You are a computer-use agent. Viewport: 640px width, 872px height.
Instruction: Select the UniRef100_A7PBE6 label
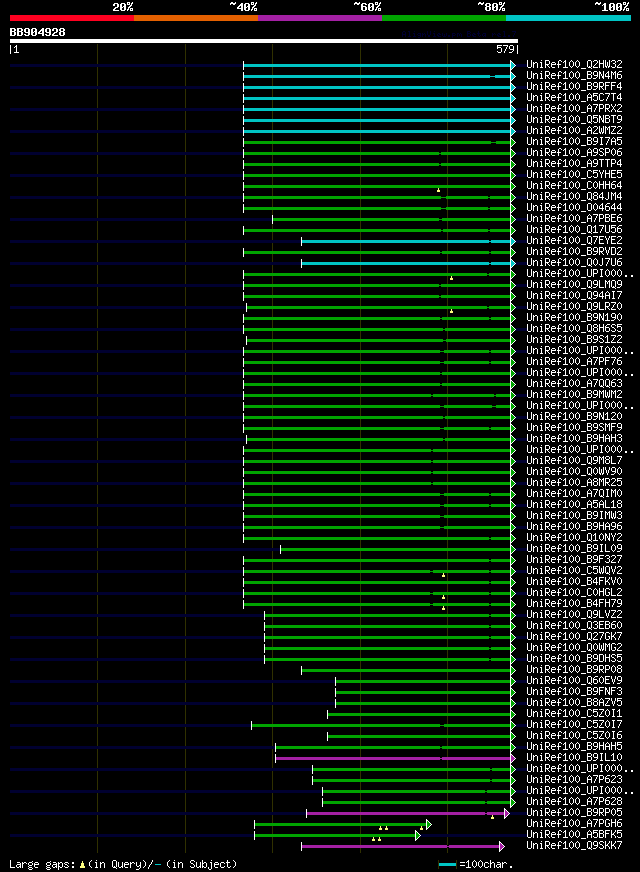[574, 219]
